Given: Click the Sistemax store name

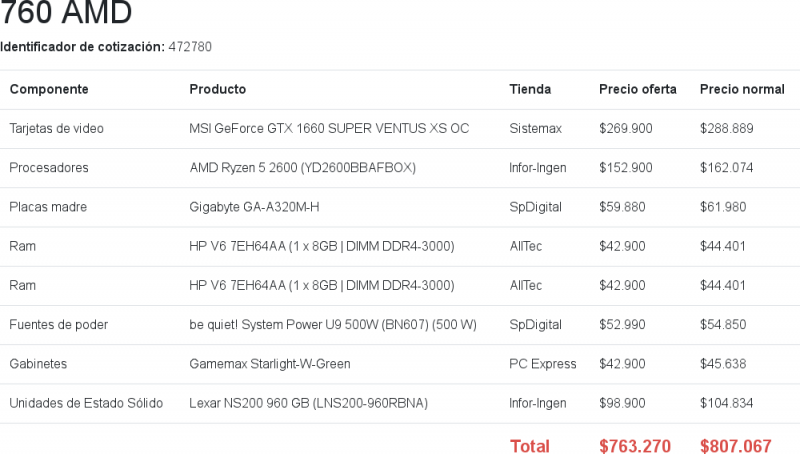Looking at the screenshot, I should point(535,129).
